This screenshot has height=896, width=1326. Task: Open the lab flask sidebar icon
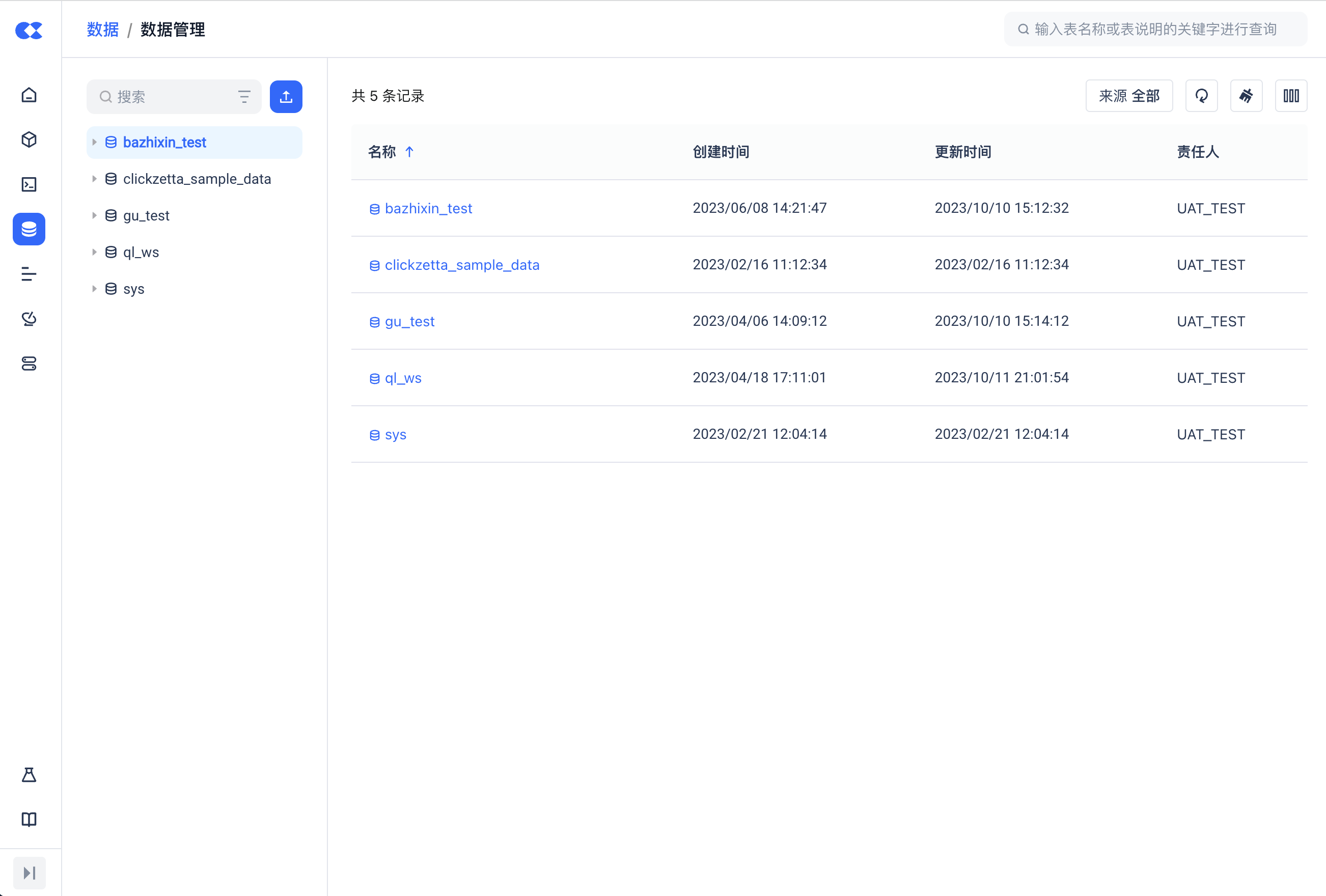tap(29, 774)
